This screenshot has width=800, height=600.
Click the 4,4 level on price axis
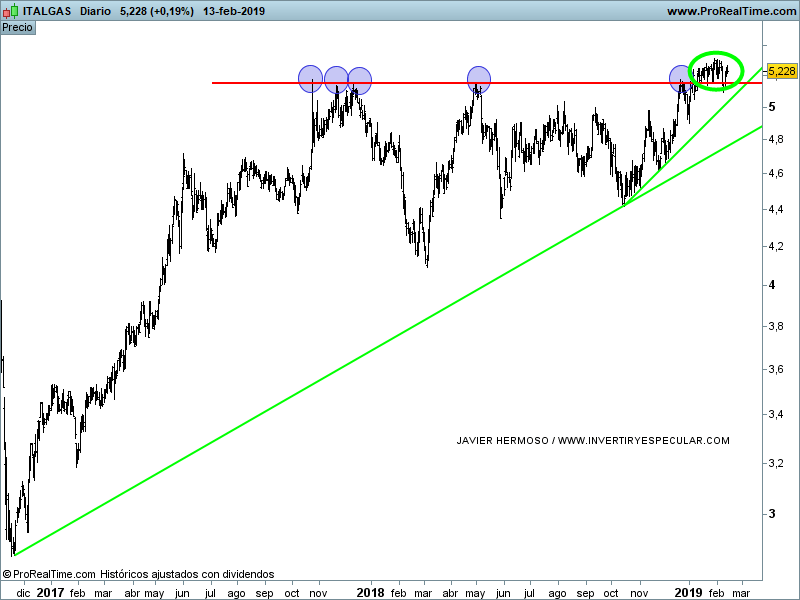(x=775, y=209)
